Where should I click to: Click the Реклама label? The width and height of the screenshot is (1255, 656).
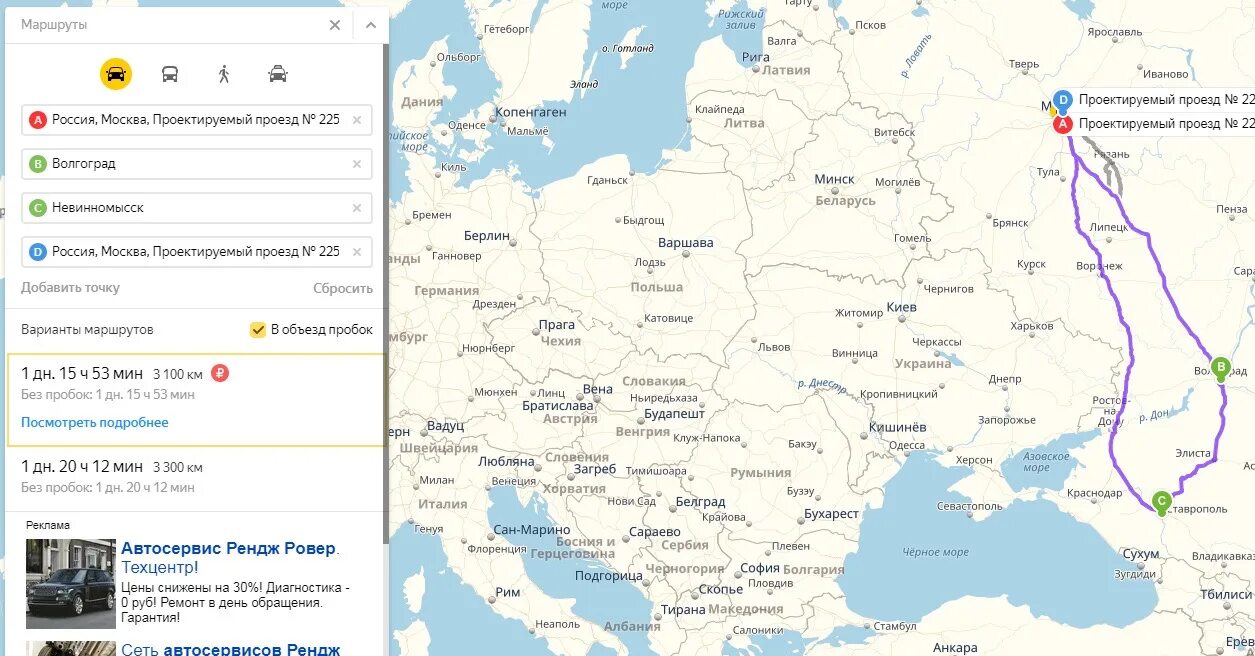pyautogui.click(x=48, y=525)
